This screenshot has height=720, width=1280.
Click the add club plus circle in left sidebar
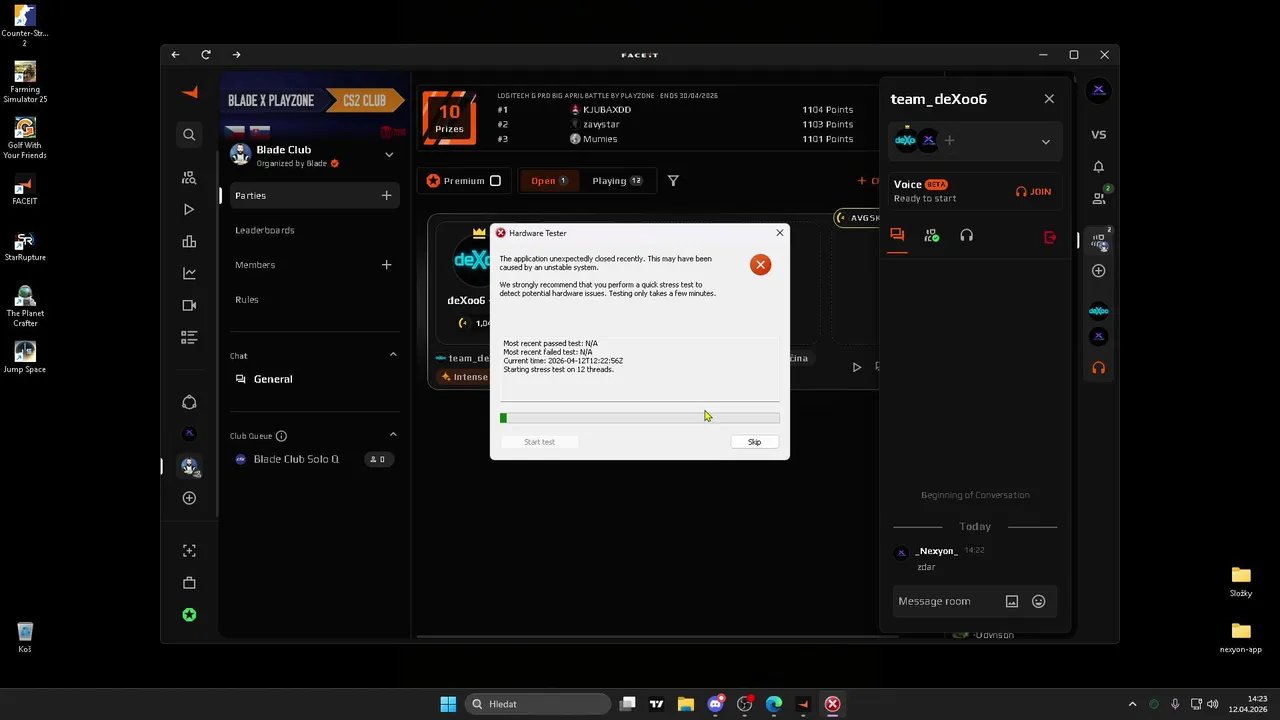tap(189, 498)
